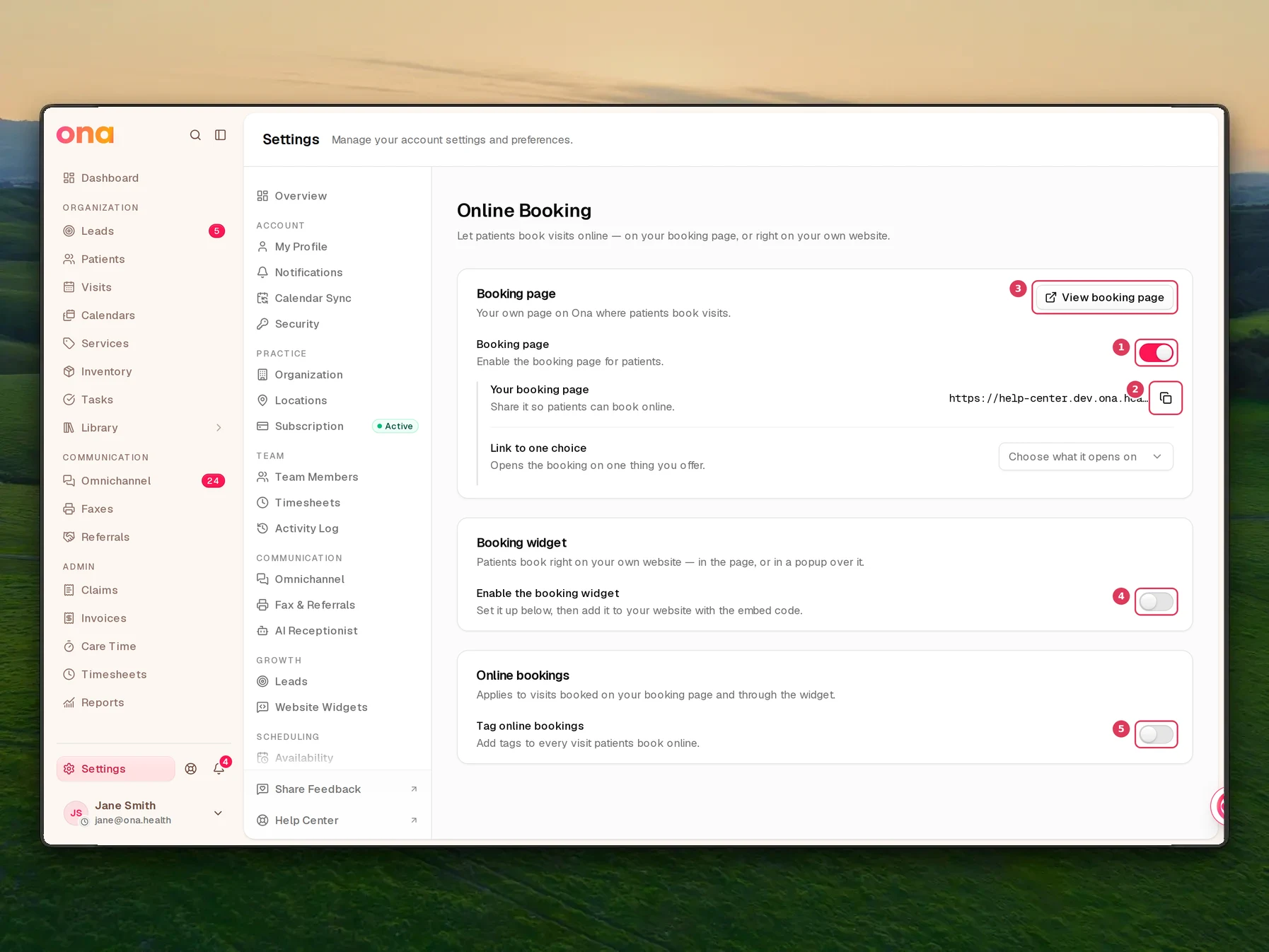Open Referrals in Communication section
This screenshot has height=952, width=1269.
pos(144,538)
